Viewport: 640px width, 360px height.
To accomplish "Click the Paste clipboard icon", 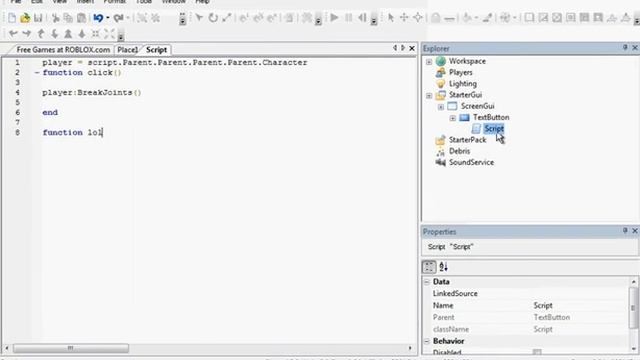I will [x=82, y=18].
